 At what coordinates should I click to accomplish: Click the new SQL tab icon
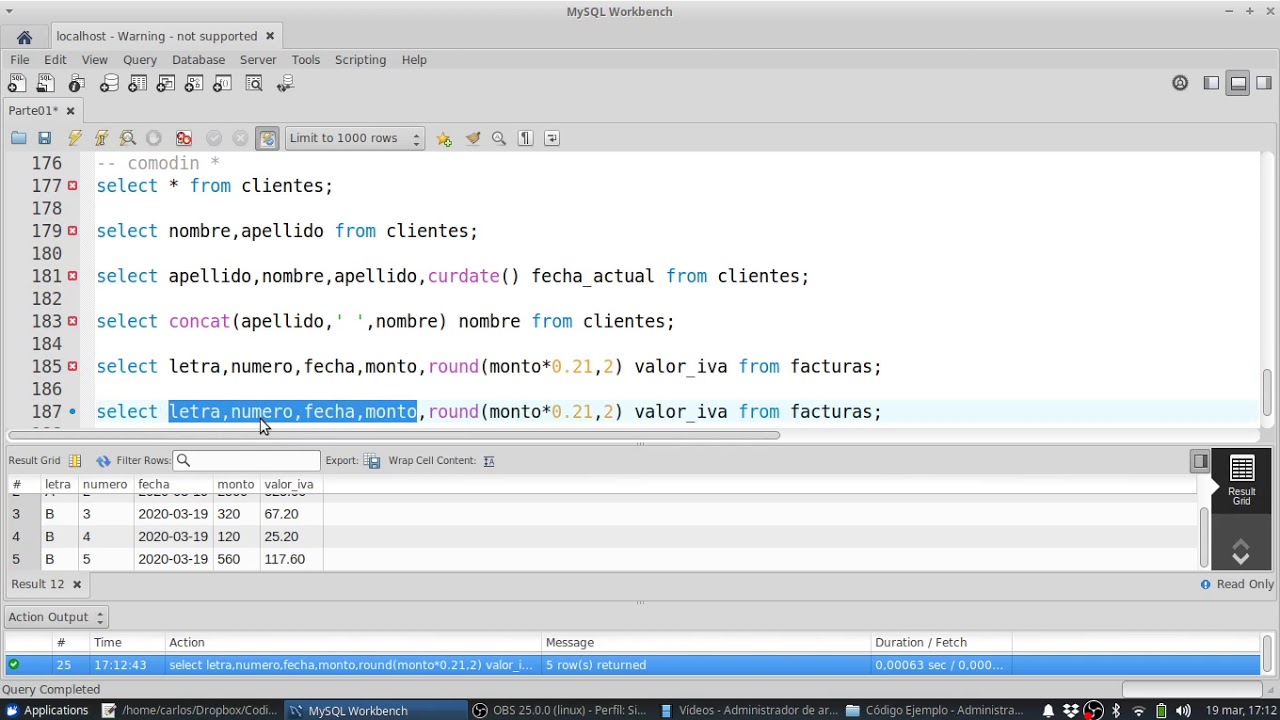click(17, 84)
